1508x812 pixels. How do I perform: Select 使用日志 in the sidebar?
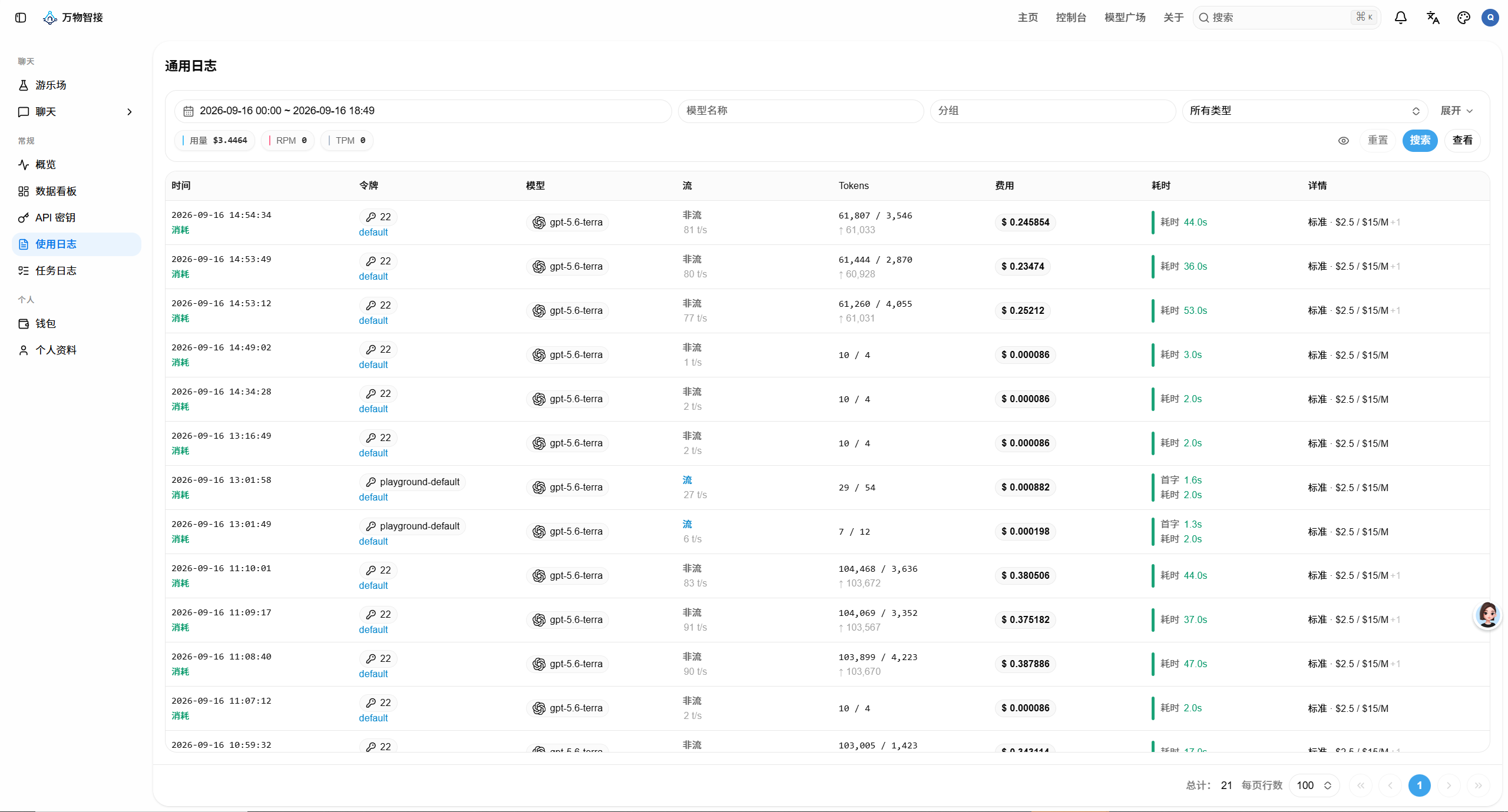[x=77, y=244]
